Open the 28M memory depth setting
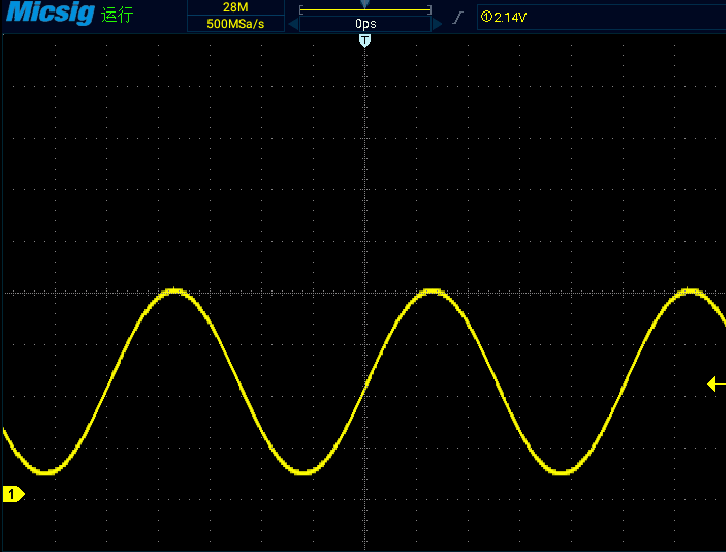Image resolution: width=726 pixels, height=552 pixels. pyautogui.click(x=236, y=7)
